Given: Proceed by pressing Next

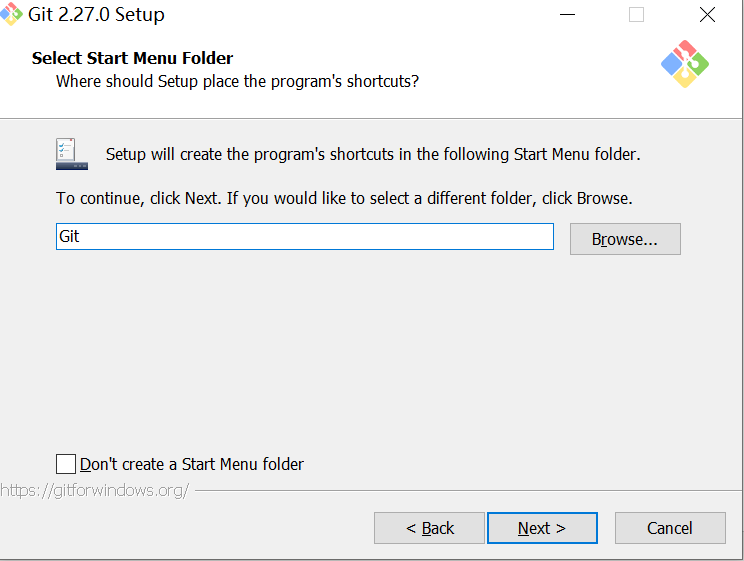Looking at the screenshot, I should (542, 528).
